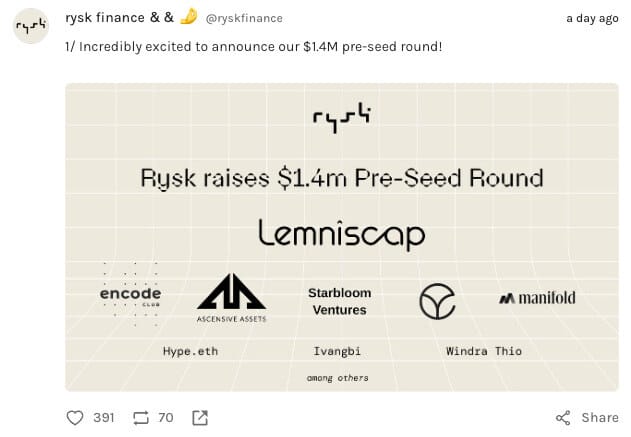Image resolution: width=631 pixels, height=437 pixels.
Task: Click the Manifold logo
Action: 537,298
